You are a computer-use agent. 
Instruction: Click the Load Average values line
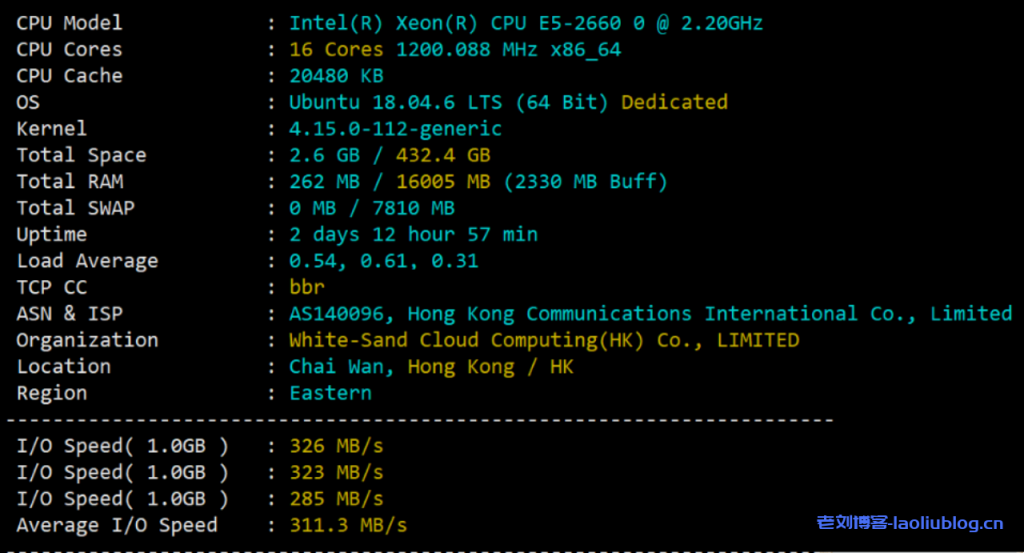click(x=383, y=261)
